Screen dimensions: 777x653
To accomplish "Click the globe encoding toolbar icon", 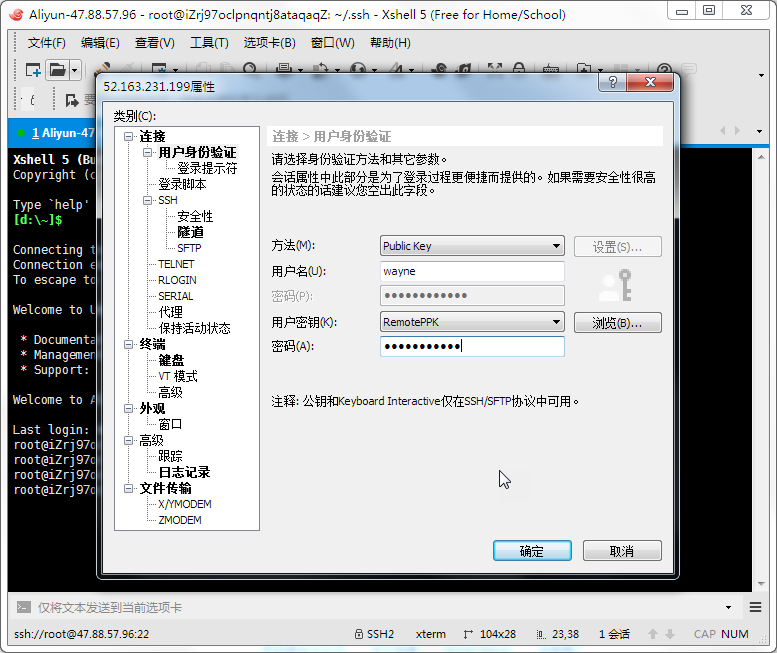I will click(358, 69).
